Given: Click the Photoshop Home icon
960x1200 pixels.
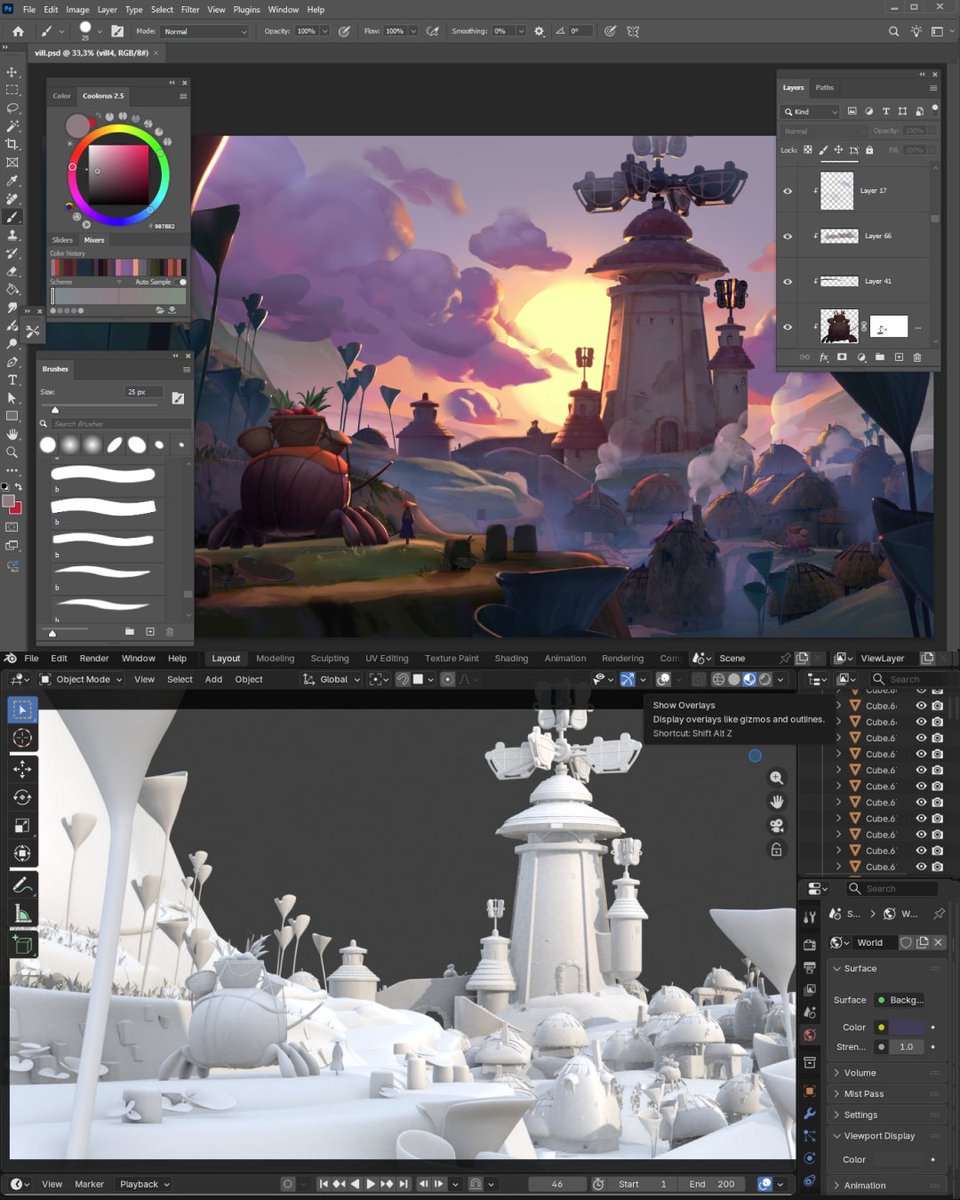Looking at the screenshot, I should 17,31.
